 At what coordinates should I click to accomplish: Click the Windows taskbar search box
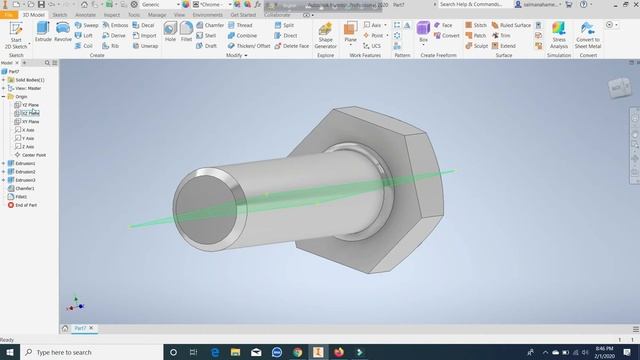click(x=91, y=352)
